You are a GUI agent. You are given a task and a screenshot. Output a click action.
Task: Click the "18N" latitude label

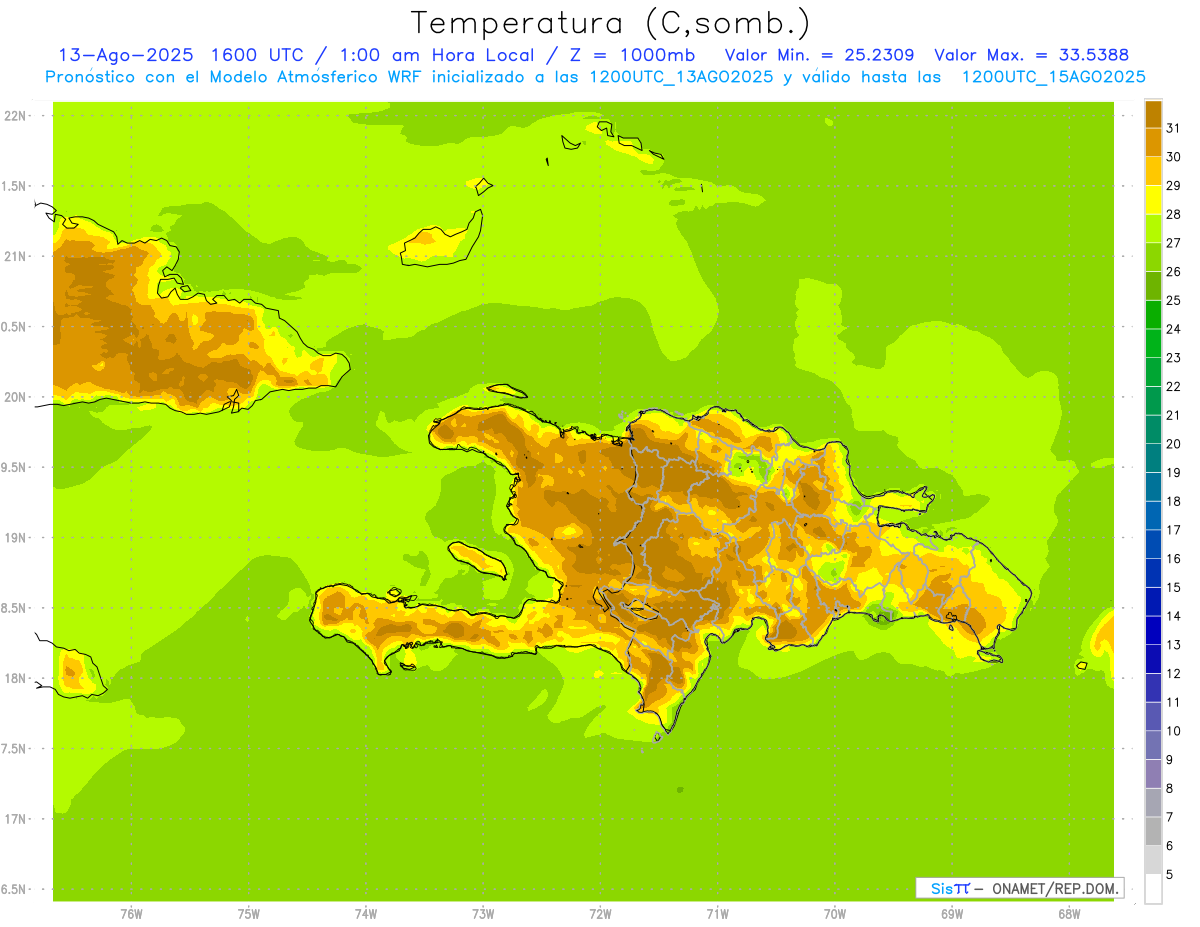(15, 678)
